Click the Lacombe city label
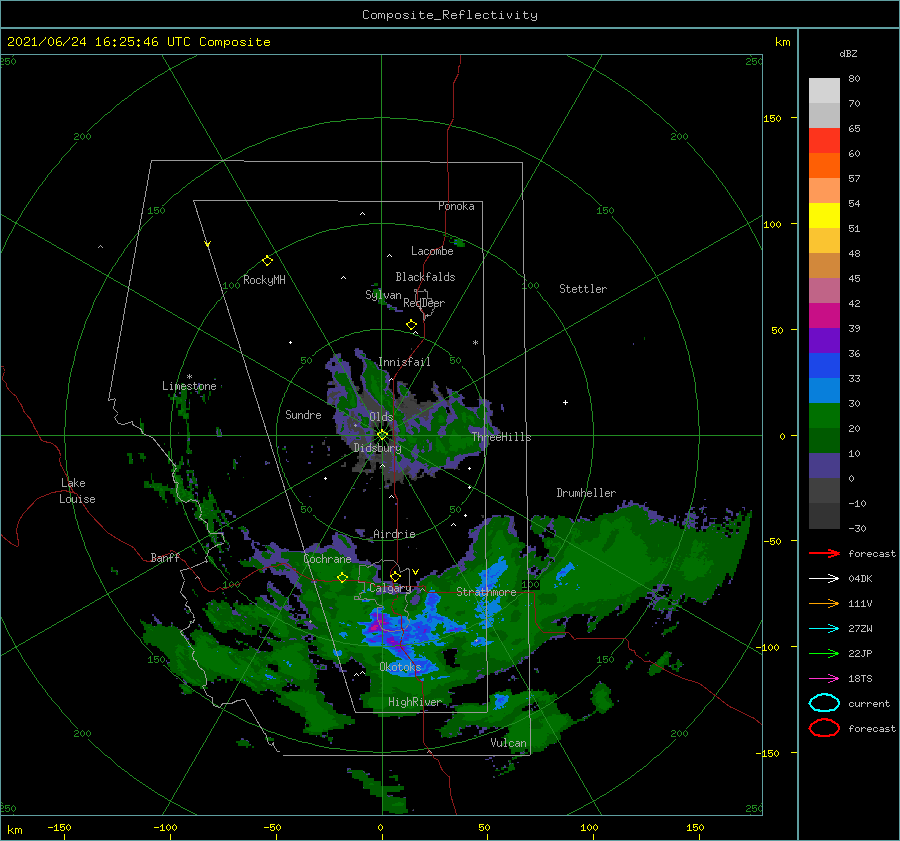 432,251
